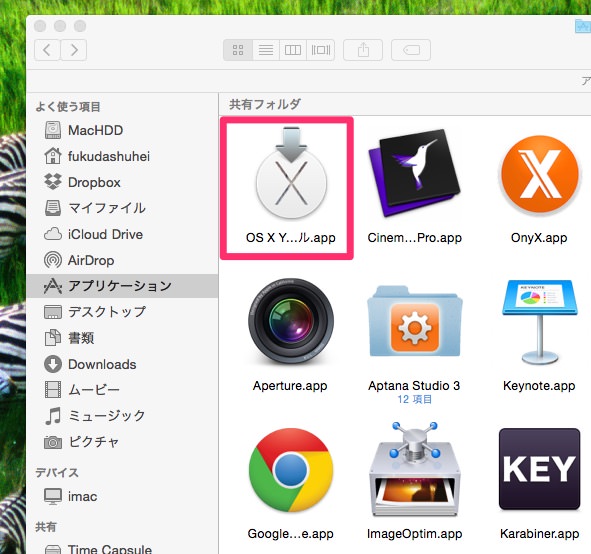Image resolution: width=591 pixels, height=554 pixels.
Task: Open Aperture.app
Action: (x=291, y=321)
